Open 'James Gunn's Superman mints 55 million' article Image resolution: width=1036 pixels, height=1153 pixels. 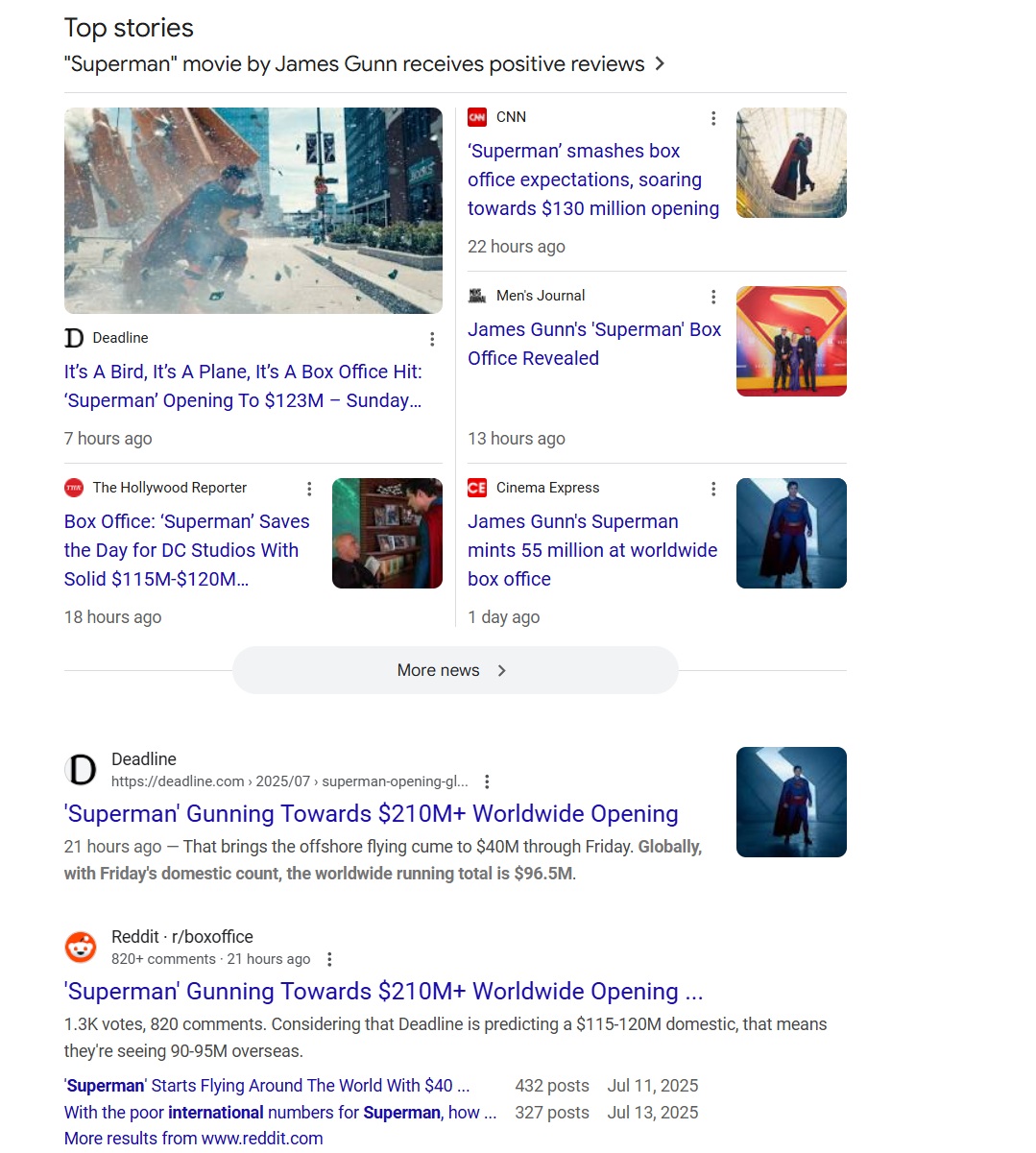(x=592, y=550)
